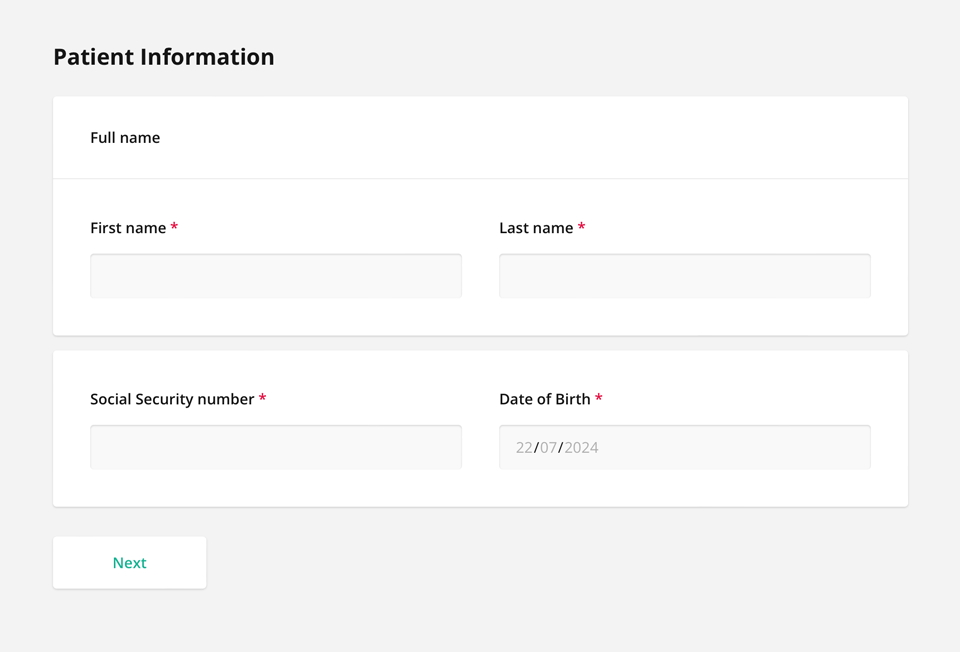Click the 'First name' field label
Screen dimensions: 960x652
(128, 228)
